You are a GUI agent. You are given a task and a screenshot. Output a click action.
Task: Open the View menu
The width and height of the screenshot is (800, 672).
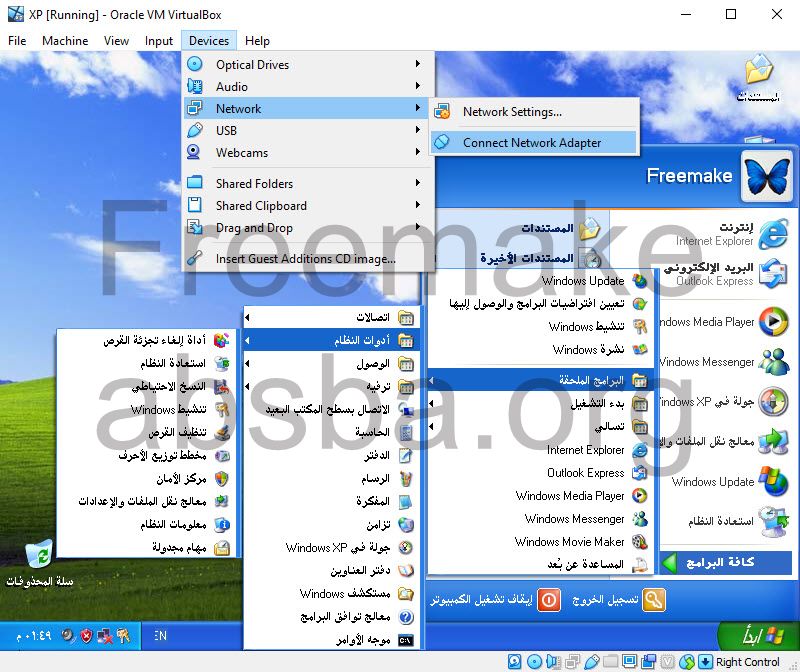[116, 41]
